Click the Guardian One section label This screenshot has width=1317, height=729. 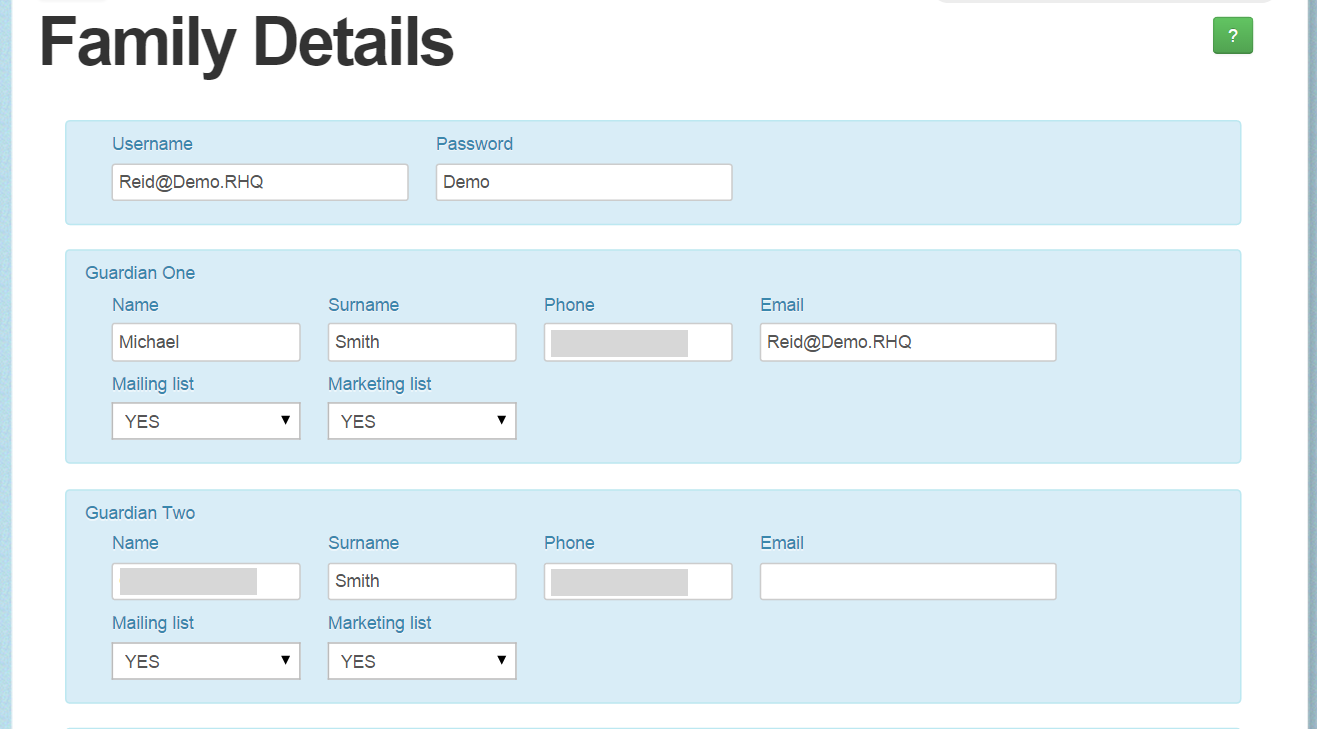click(x=140, y=273)
